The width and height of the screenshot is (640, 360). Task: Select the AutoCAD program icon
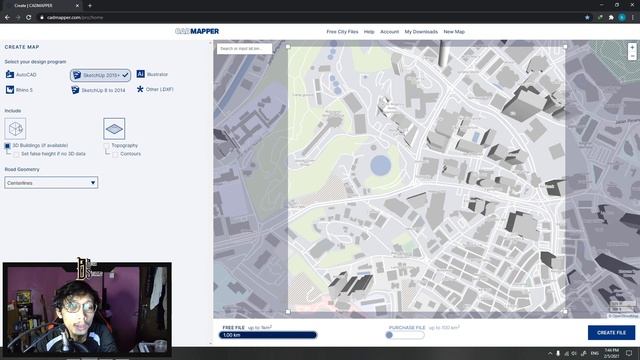(10, 74)
